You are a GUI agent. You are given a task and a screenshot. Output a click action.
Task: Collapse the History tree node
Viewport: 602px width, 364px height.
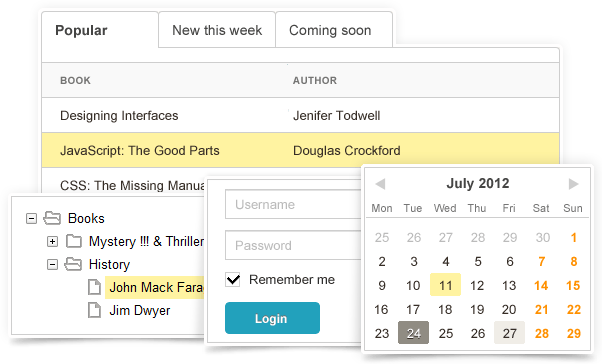[x=52, y=265]
